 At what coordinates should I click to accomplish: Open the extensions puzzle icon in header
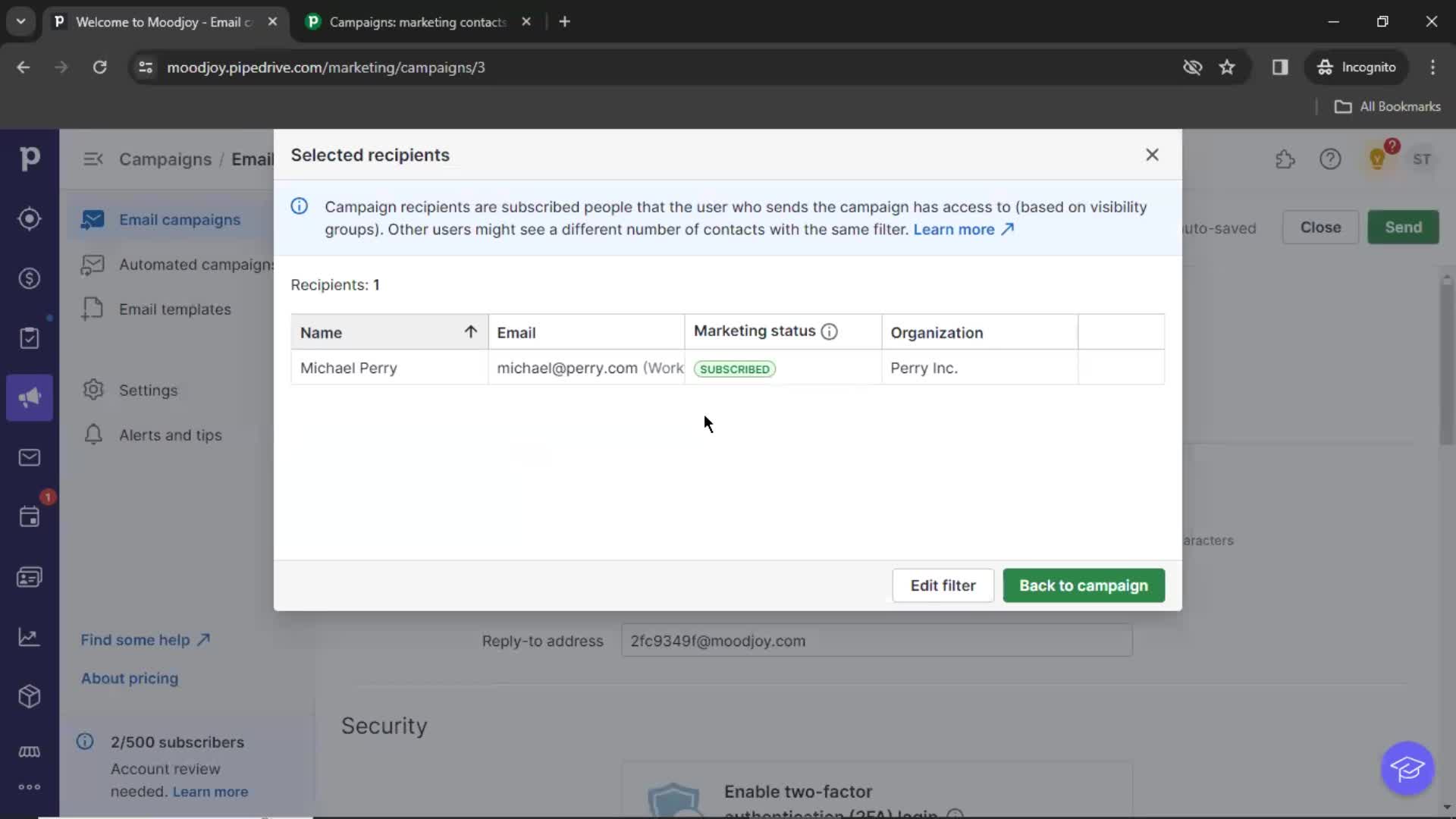coord(1285,159)
